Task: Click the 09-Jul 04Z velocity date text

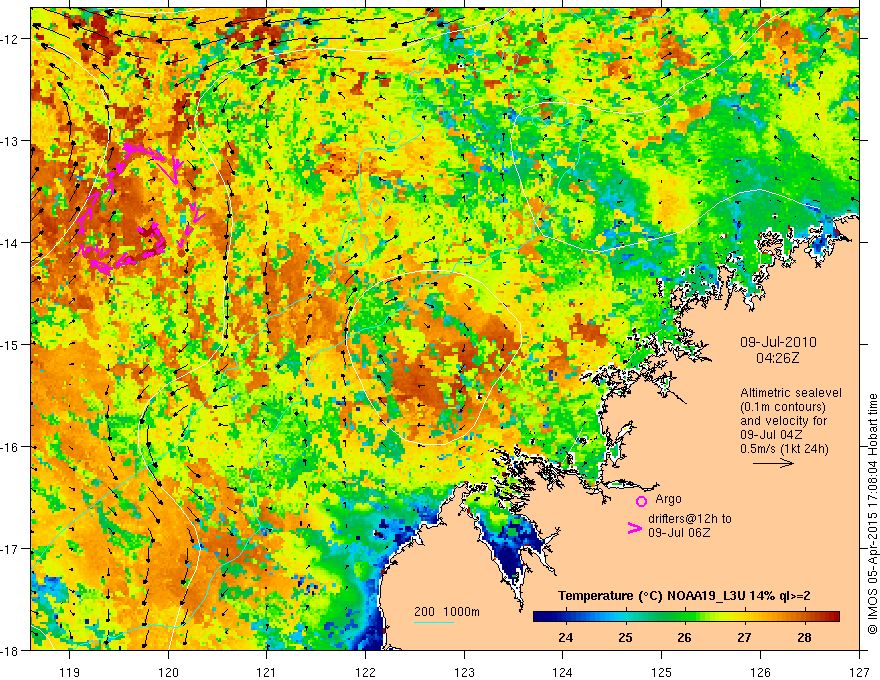Action: click(771, 435)
